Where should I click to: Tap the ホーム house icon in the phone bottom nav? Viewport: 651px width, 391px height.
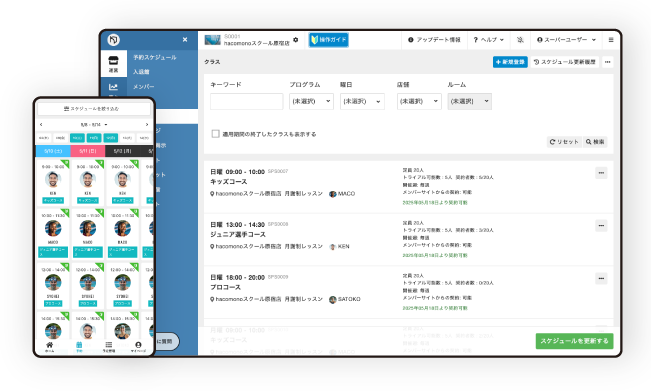pos(49,345)
